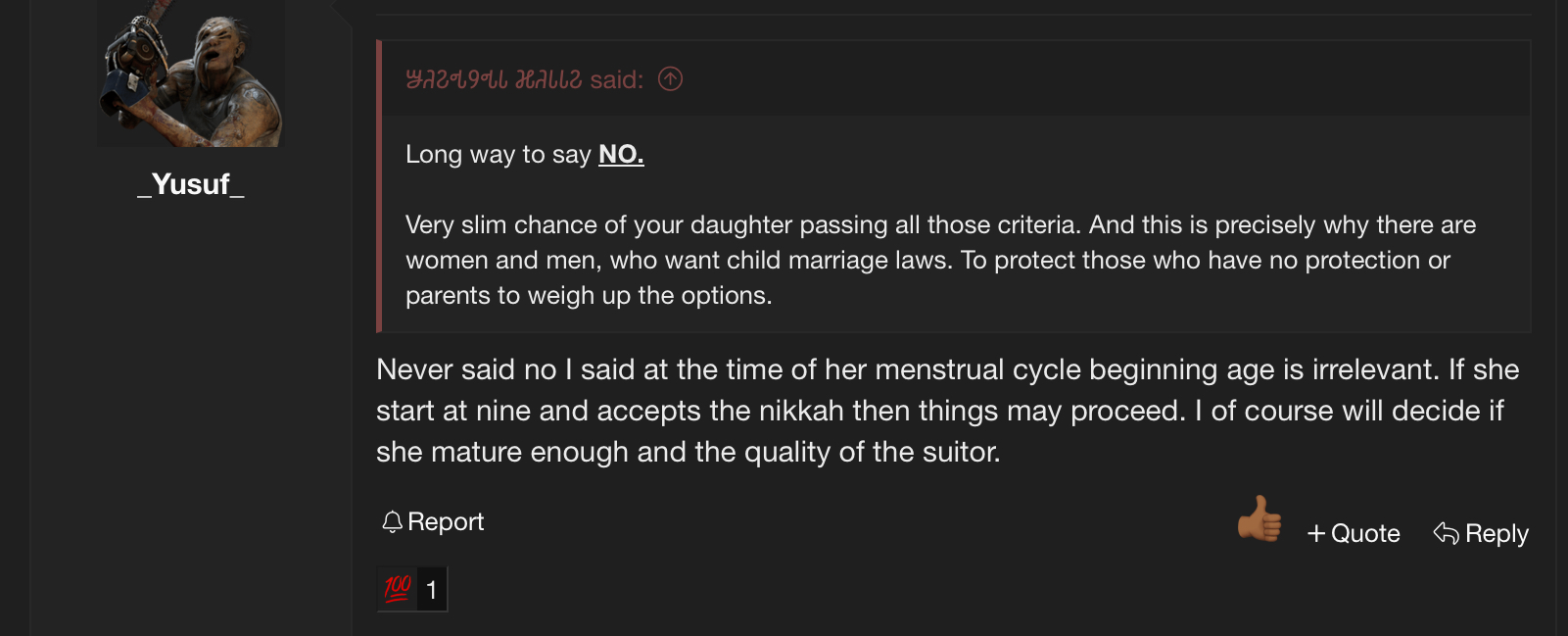This screenshot has width=1568, height=636.
Task: Click reply text starting "Never said no"
Action: [x=947, y=411]
